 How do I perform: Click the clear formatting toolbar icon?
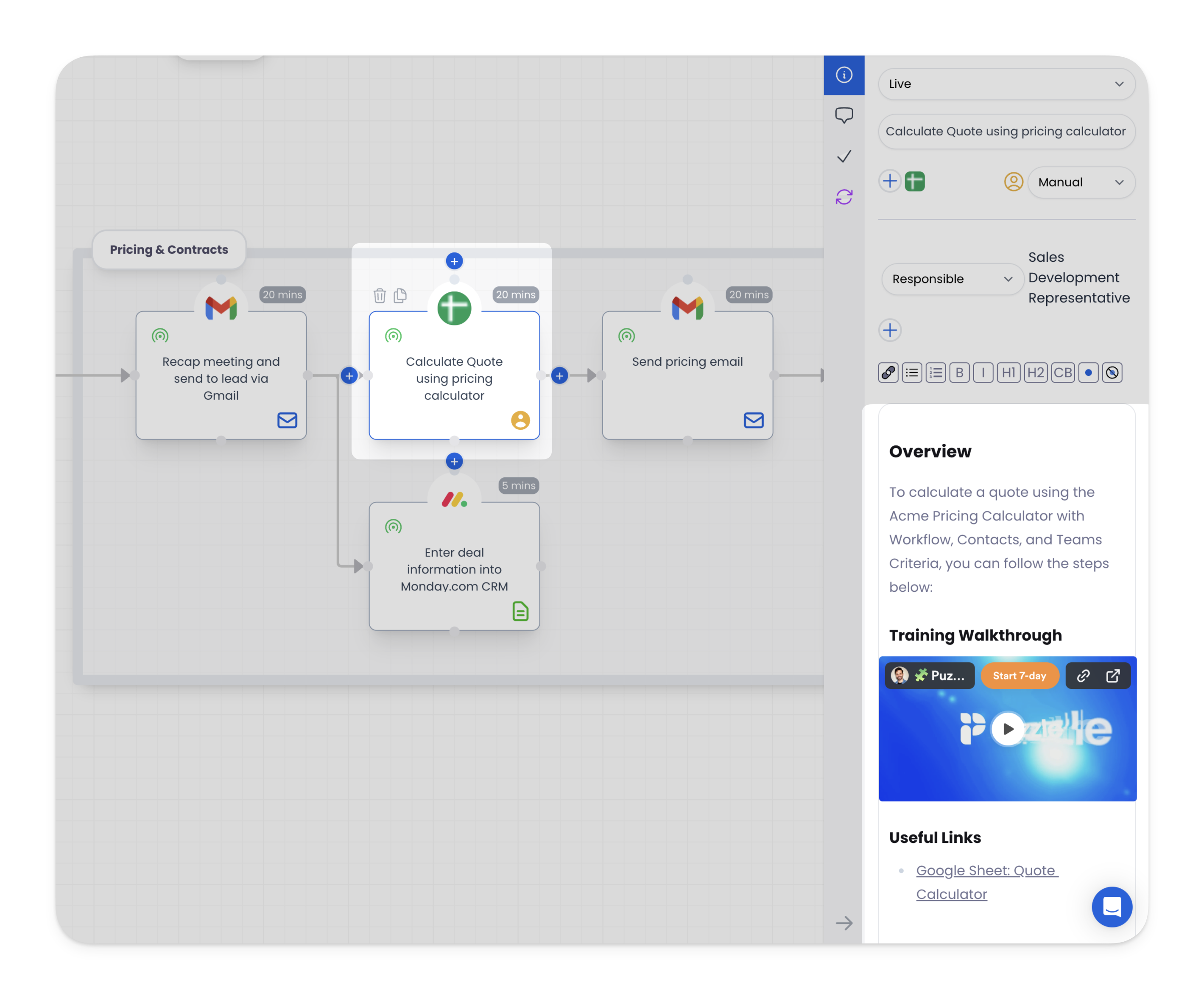[x=1112, y=373]
